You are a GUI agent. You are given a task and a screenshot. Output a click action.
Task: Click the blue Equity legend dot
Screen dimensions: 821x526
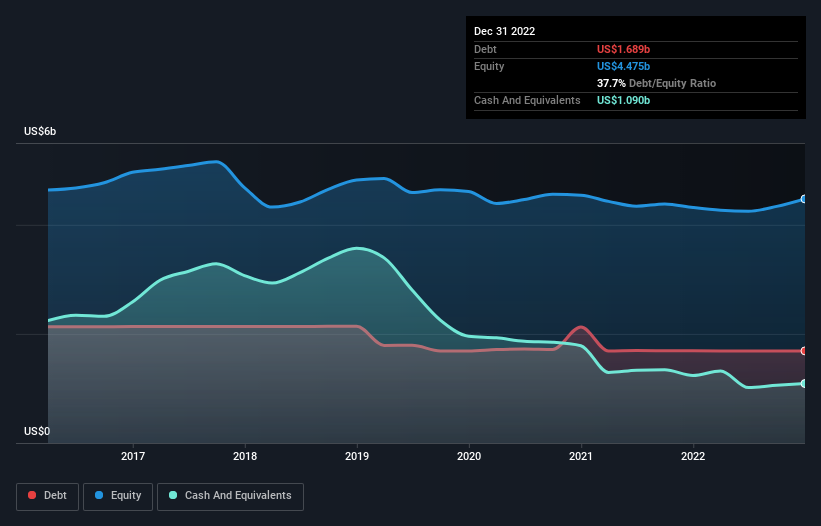[x=99, y=495]
